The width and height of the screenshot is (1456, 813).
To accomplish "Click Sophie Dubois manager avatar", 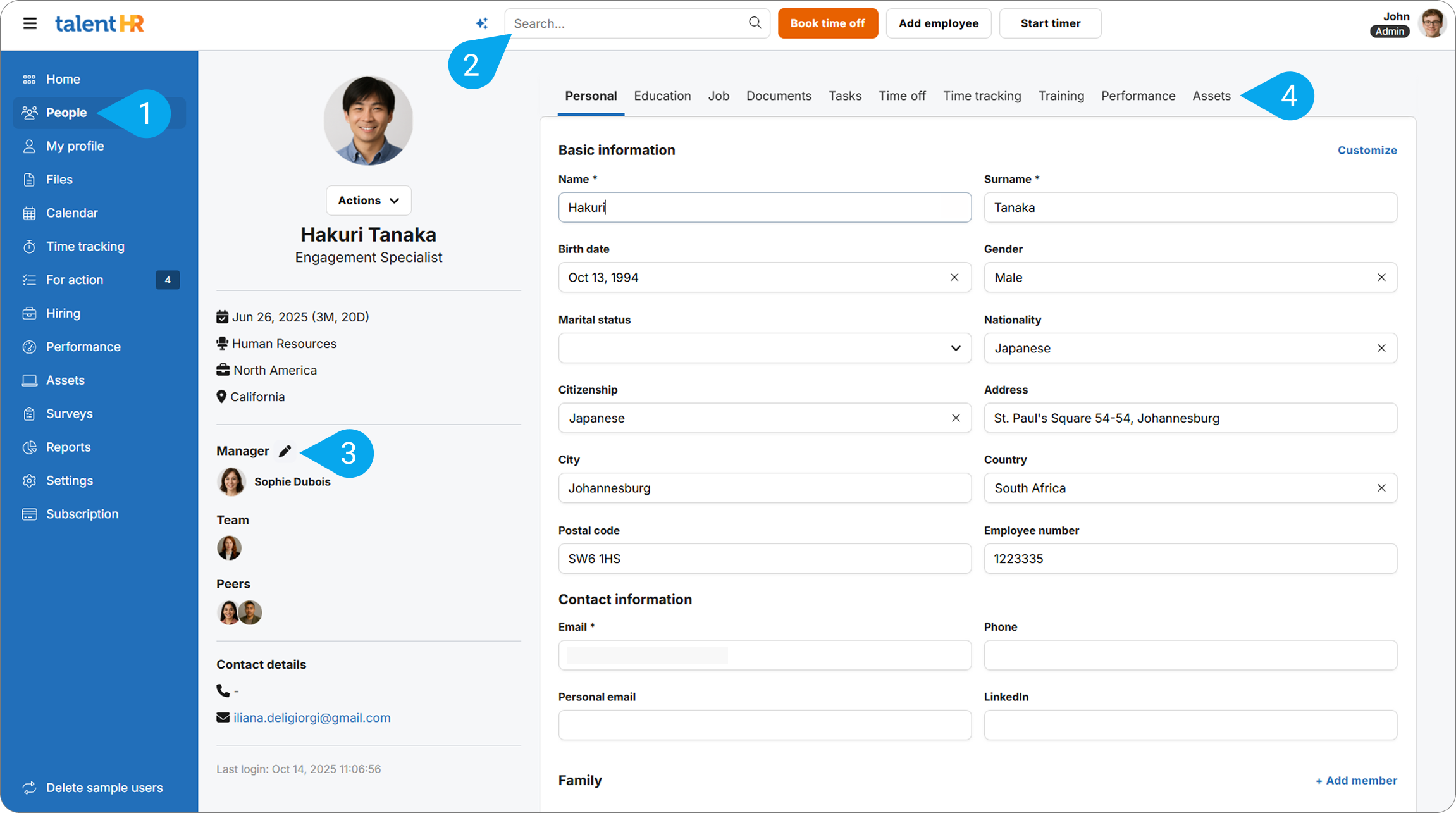I will tap(231, 482).
